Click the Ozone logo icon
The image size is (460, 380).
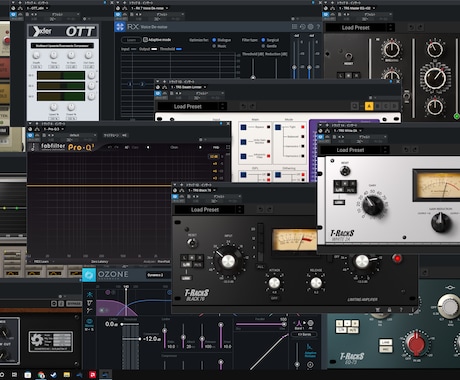pos(89,275)
